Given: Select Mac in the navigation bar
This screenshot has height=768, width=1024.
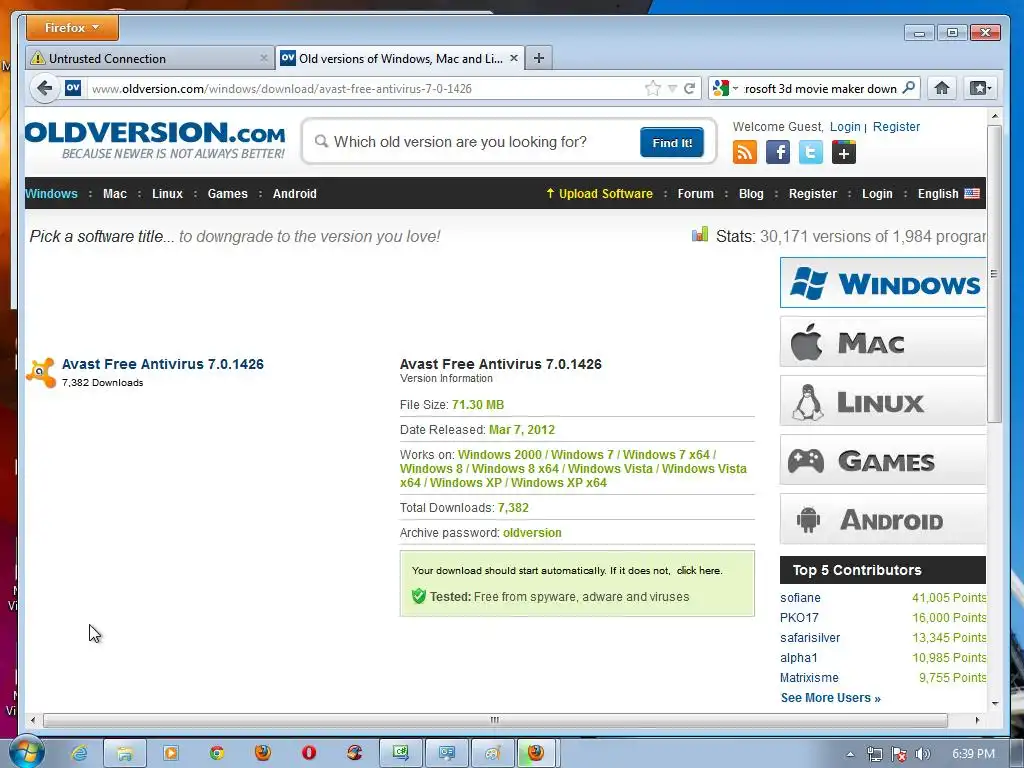Looking at the screenshot, I should point(115,194).
